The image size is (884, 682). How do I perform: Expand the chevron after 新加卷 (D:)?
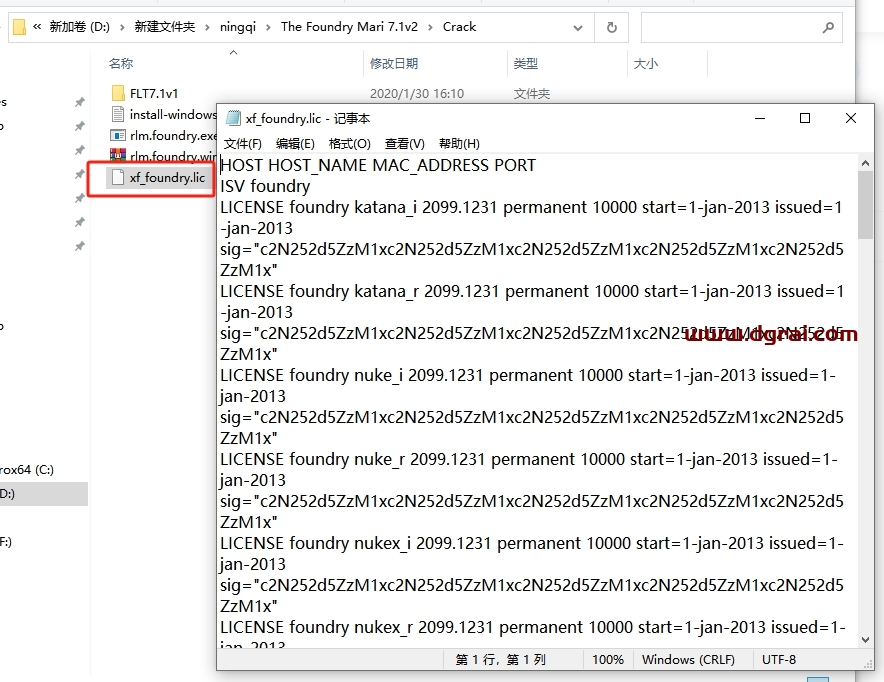(122, 27)
